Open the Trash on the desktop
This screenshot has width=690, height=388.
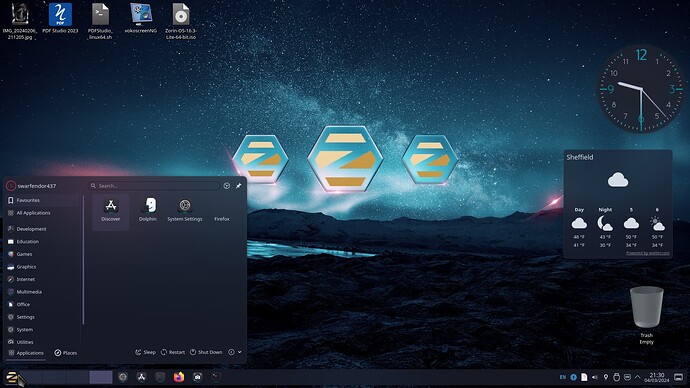coord(646,315)
